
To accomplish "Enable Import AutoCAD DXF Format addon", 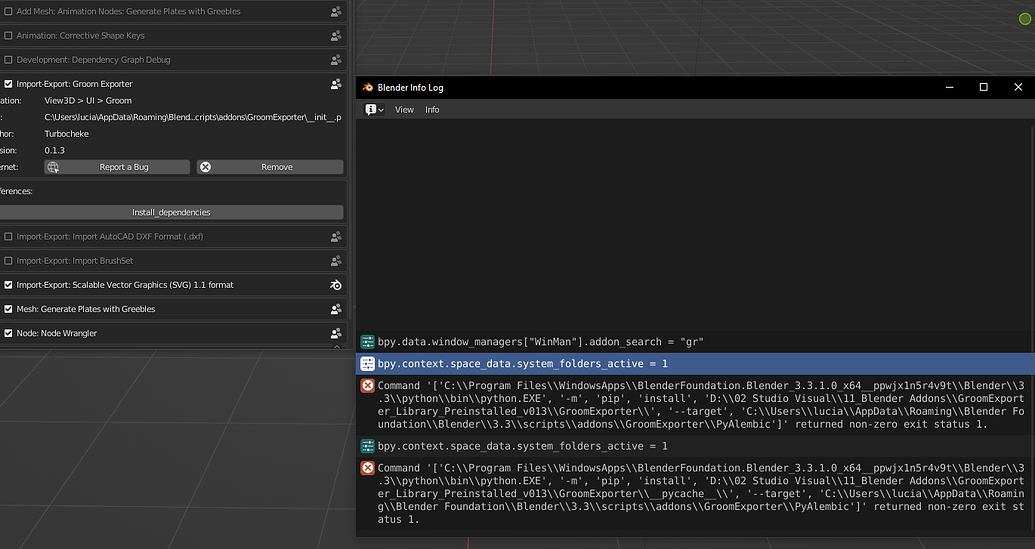I will [8, 236].
